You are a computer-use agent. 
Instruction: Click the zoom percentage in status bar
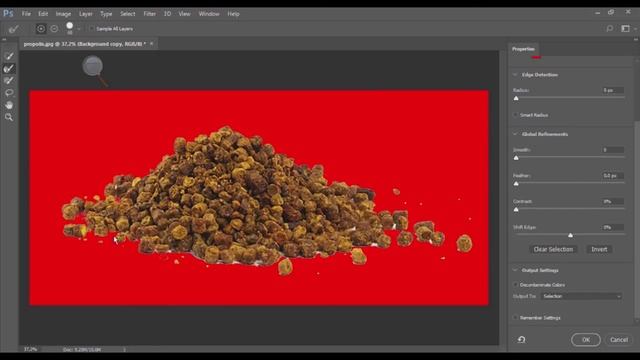pyautogui.click(x=30, y=349)
